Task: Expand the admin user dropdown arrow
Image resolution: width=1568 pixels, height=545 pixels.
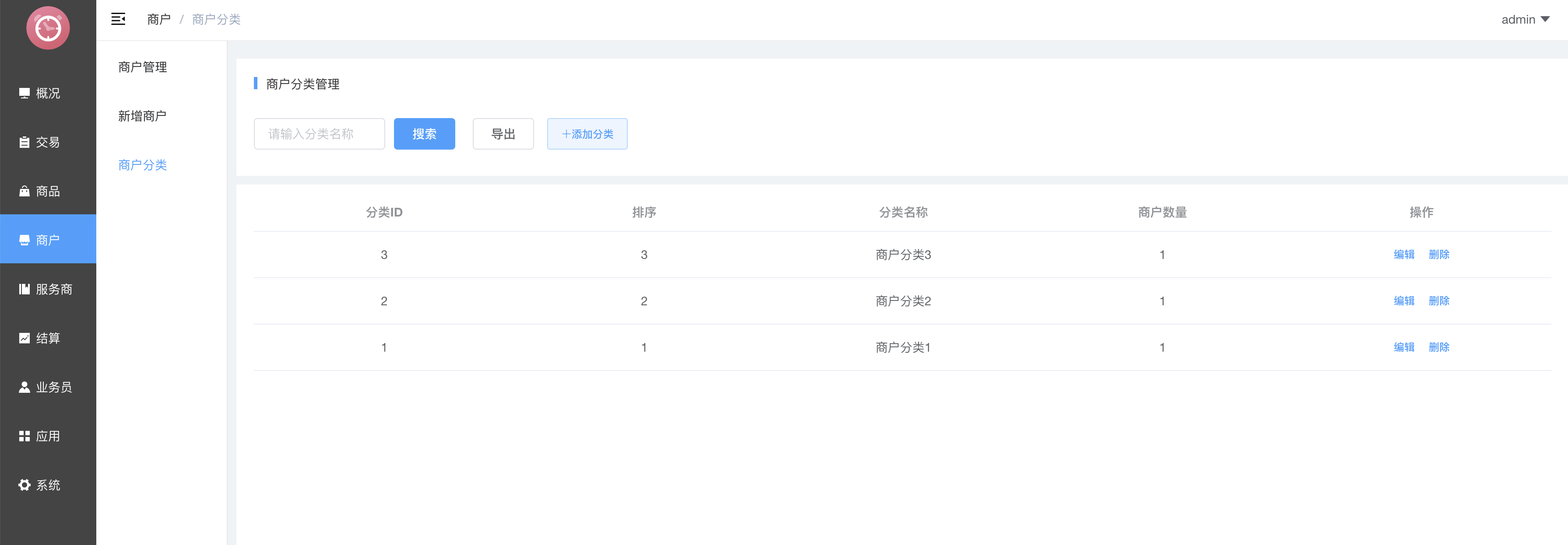Action: click(1545, 19)
